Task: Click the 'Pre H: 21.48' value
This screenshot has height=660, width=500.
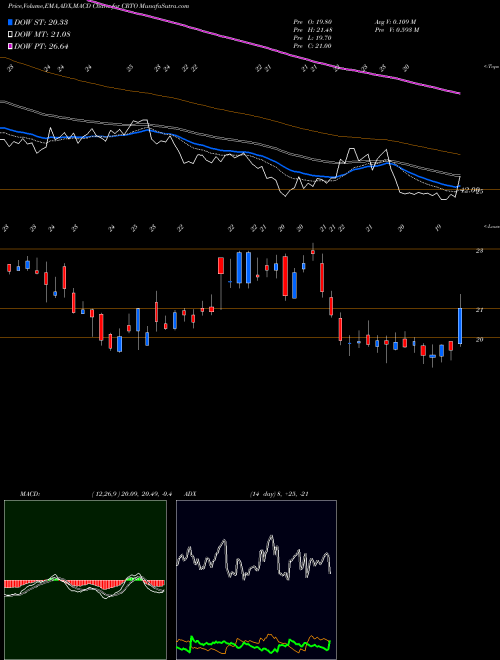Action: pyautogui.click(x=312, y=30)
